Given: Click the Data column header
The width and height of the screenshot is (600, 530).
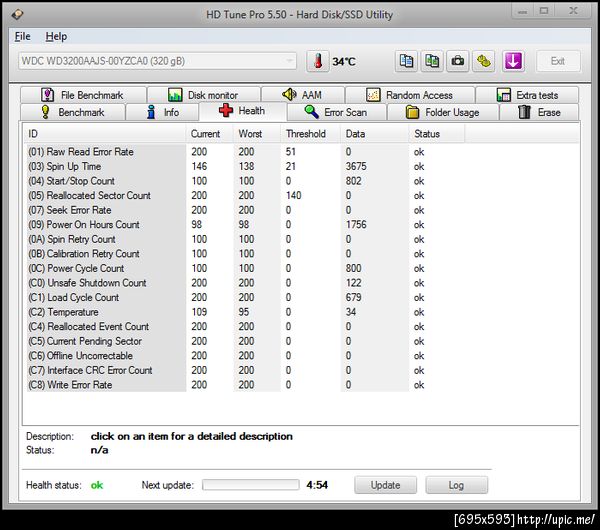Looking at the screenshot, I should pos(375,134).
